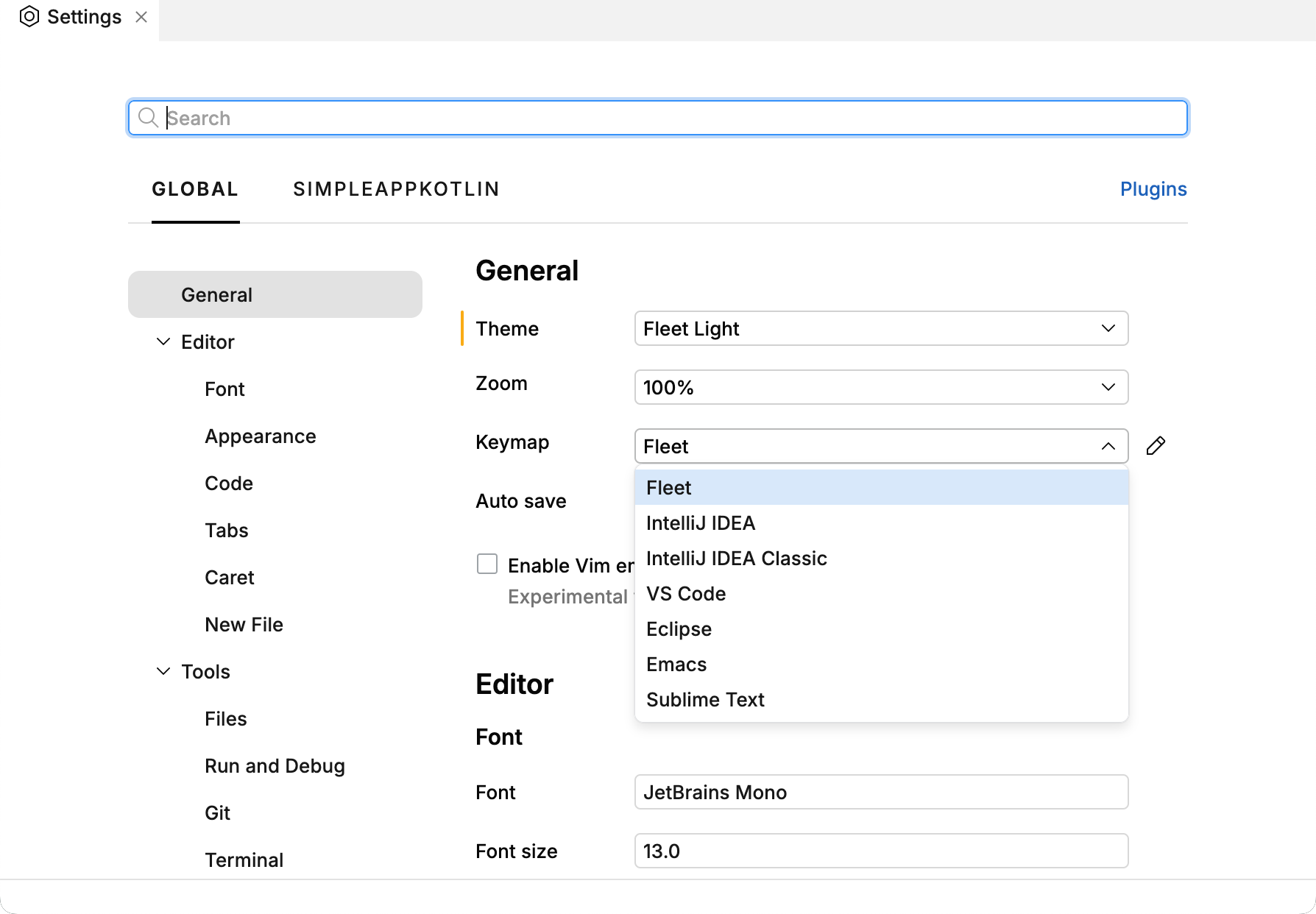Enable Vim emulation
Screen dimensions: 1316x914
487,564
